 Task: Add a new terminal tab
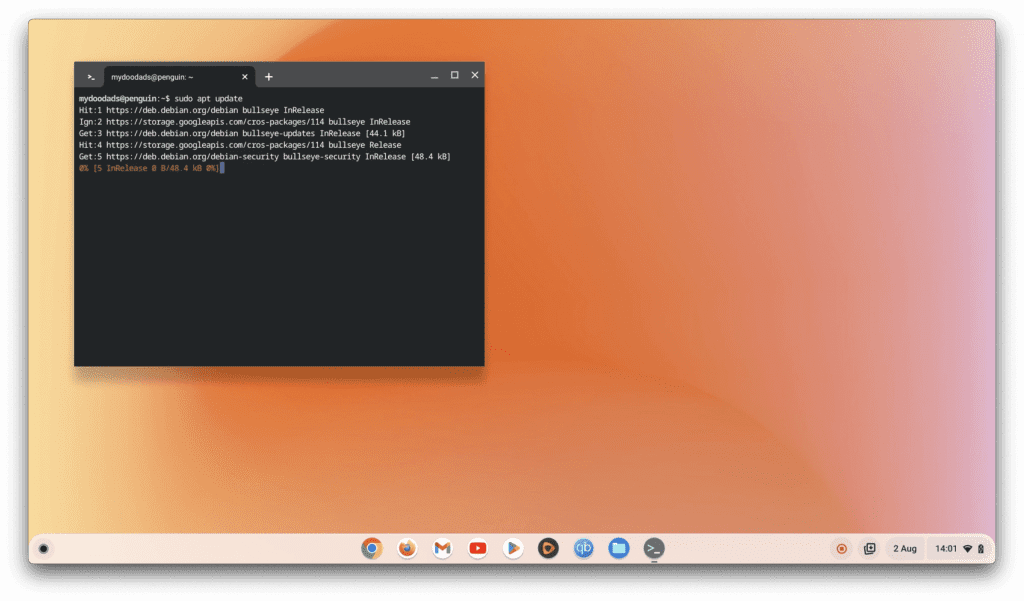click(268, 77)
